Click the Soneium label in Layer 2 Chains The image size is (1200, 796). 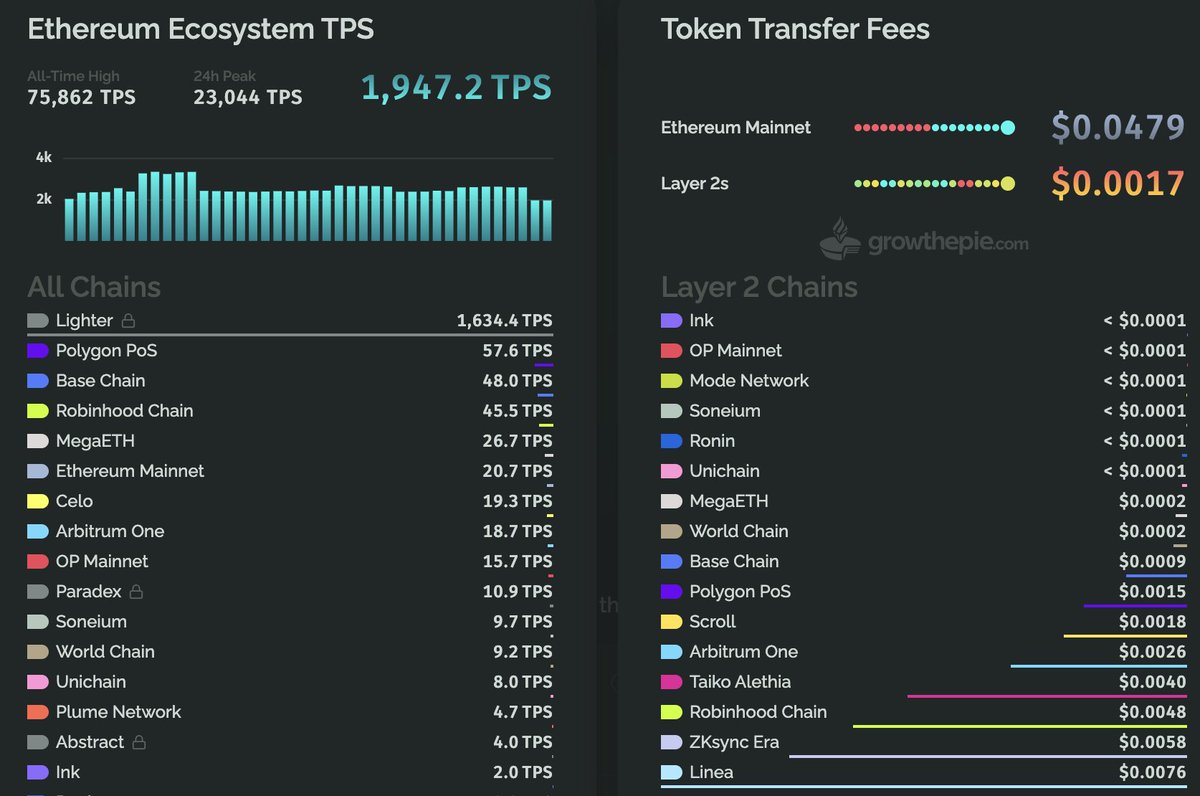click(x=725, y=411)
